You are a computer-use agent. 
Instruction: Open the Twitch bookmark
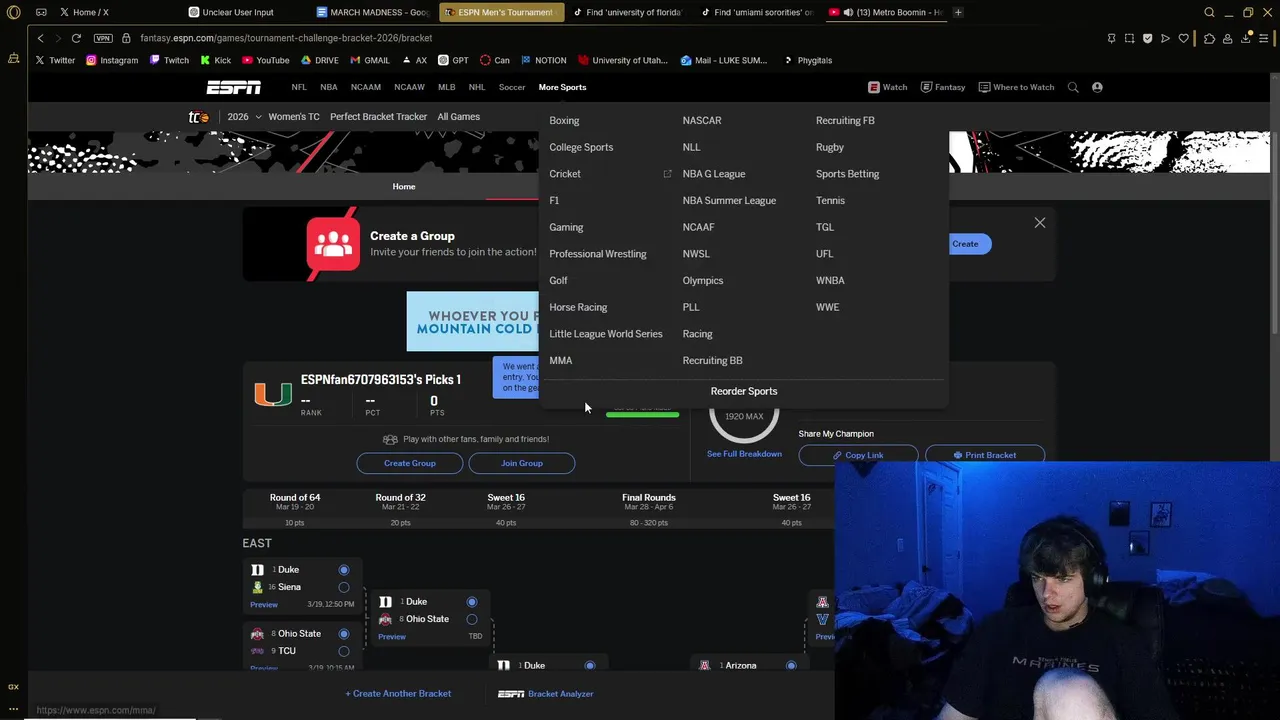click(169, 60)
